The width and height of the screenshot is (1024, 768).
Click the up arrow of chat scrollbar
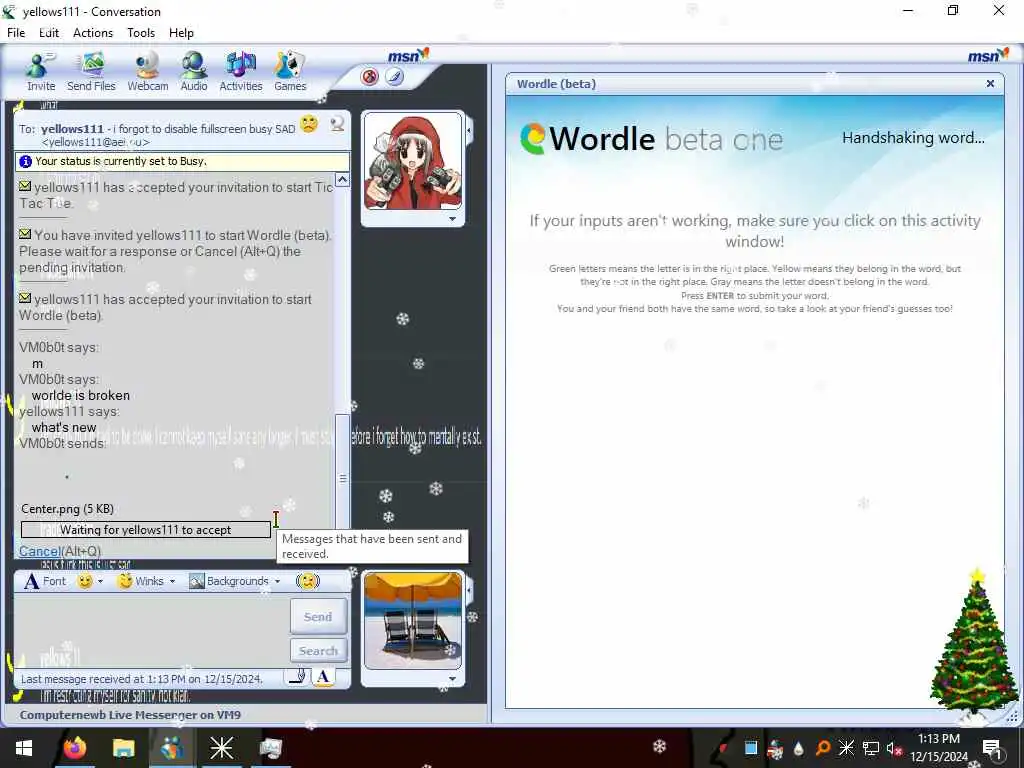pos(342,180)
